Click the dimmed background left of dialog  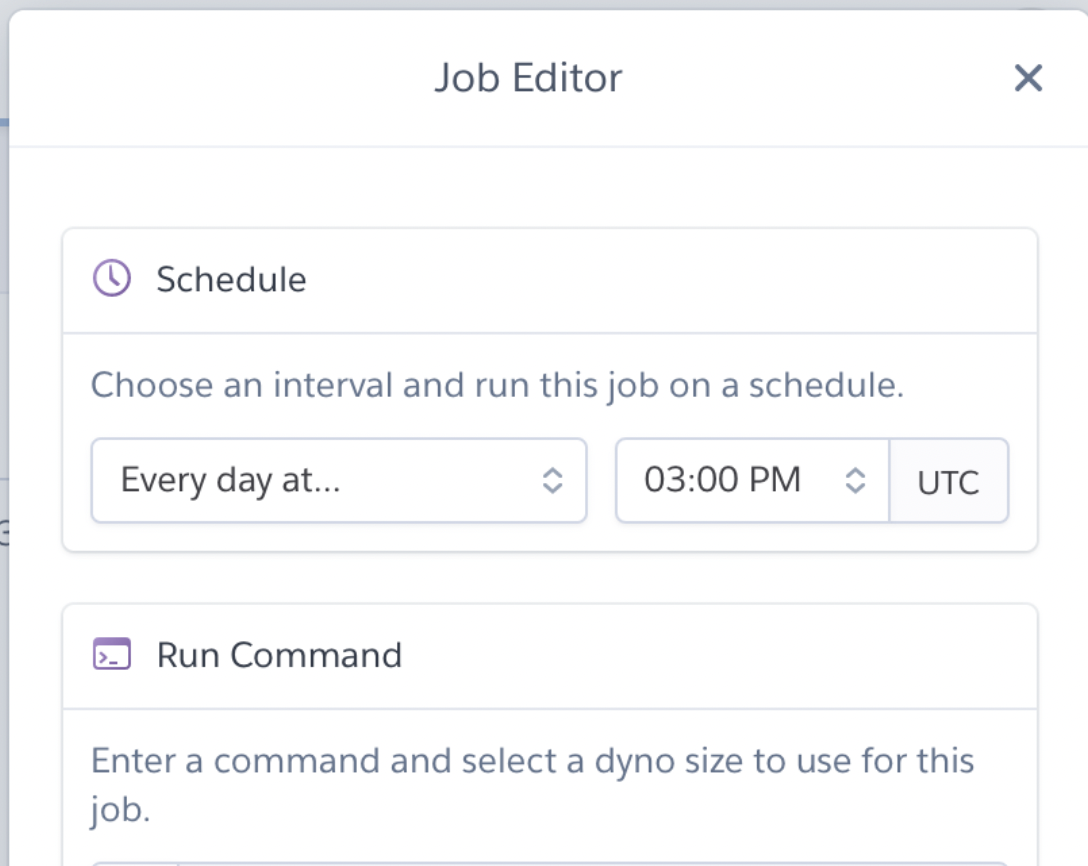click(4, 400)
